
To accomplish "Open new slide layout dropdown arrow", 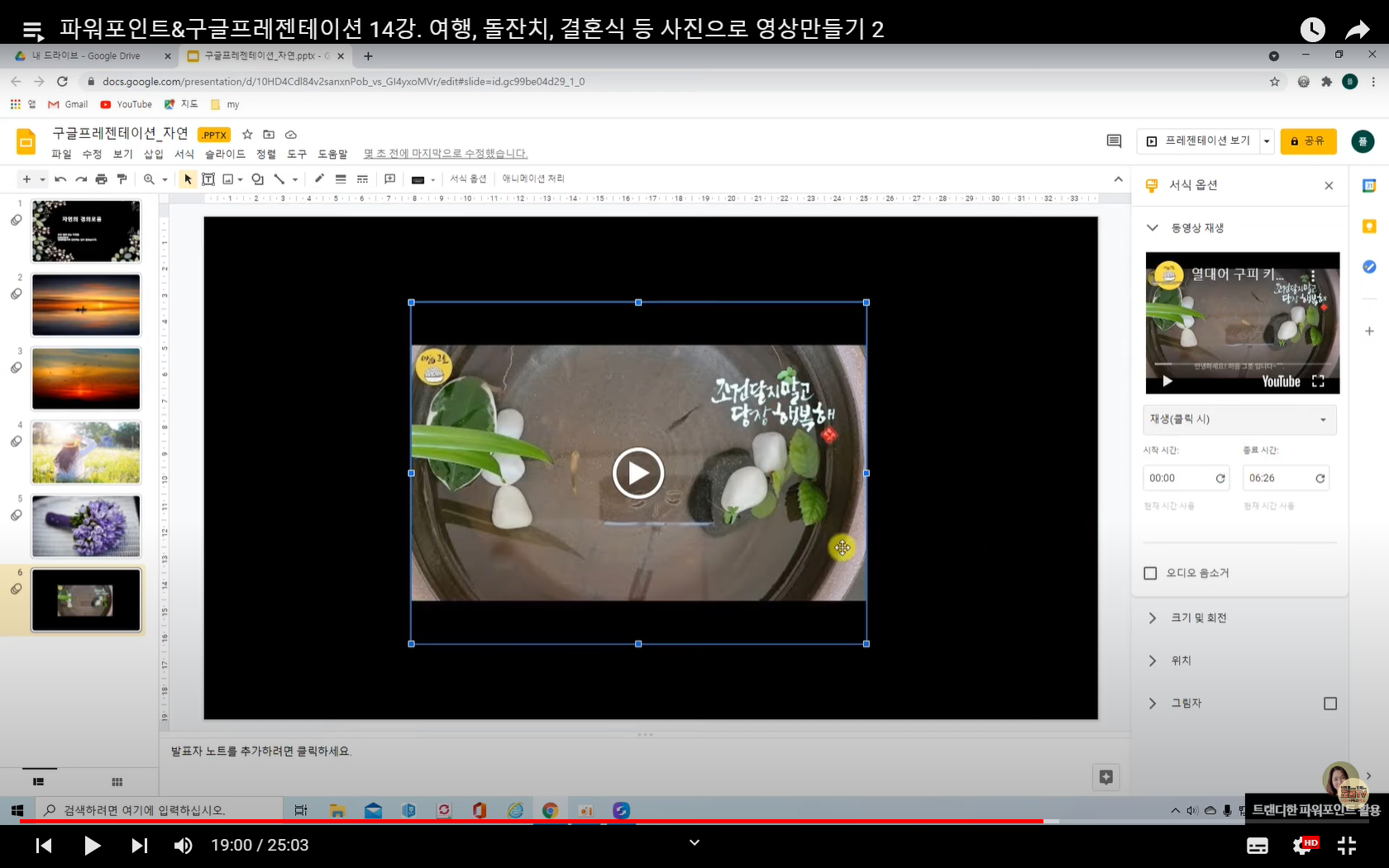I will click(x=42, y=179).
